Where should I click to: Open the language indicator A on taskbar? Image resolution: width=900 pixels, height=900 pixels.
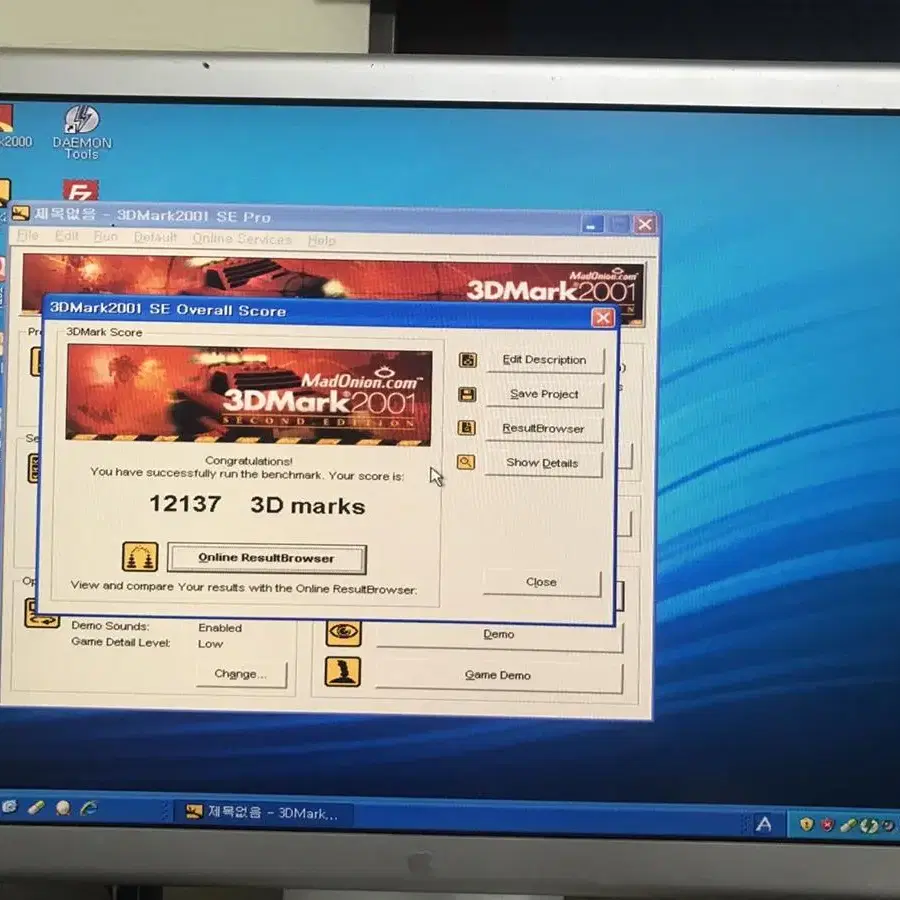point(763,824)
